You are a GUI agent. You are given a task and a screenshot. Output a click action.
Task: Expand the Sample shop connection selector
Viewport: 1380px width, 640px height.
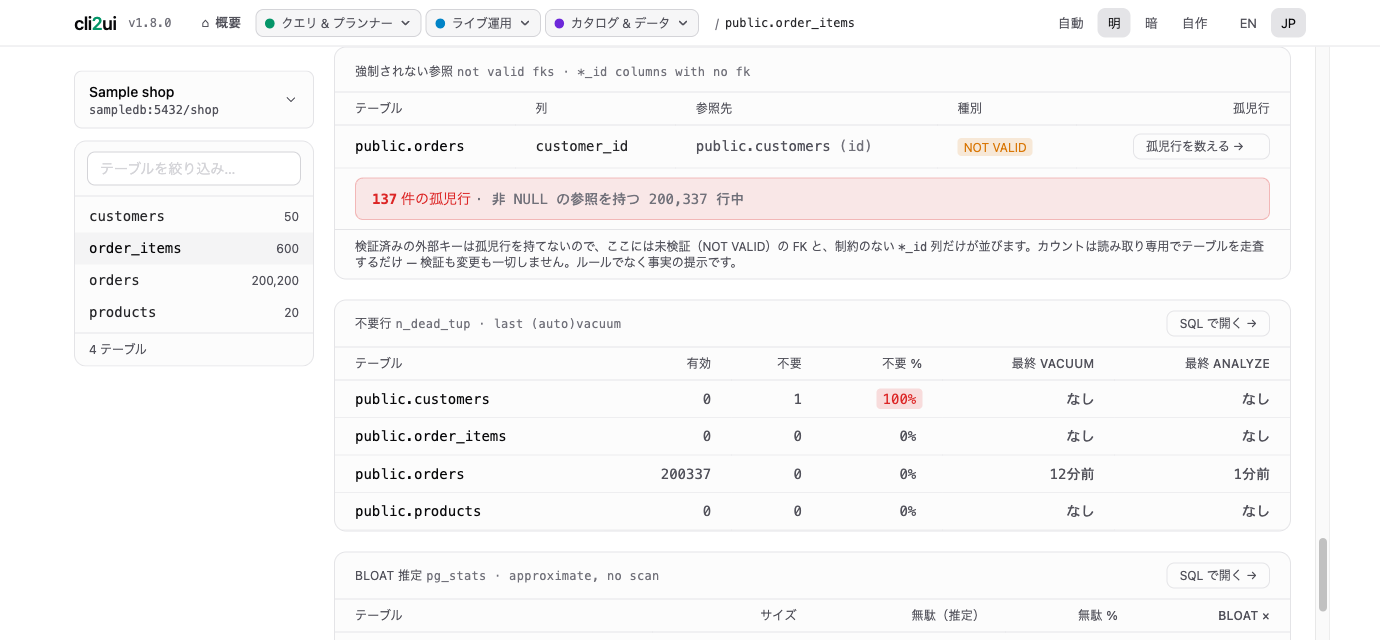(x=194, y=100)
